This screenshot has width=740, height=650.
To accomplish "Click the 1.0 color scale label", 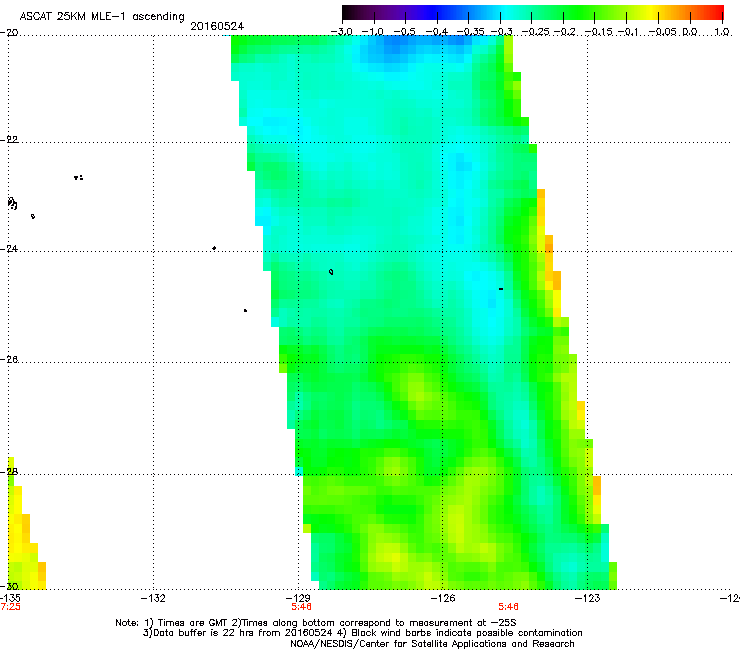I will [x=722, y=32].
